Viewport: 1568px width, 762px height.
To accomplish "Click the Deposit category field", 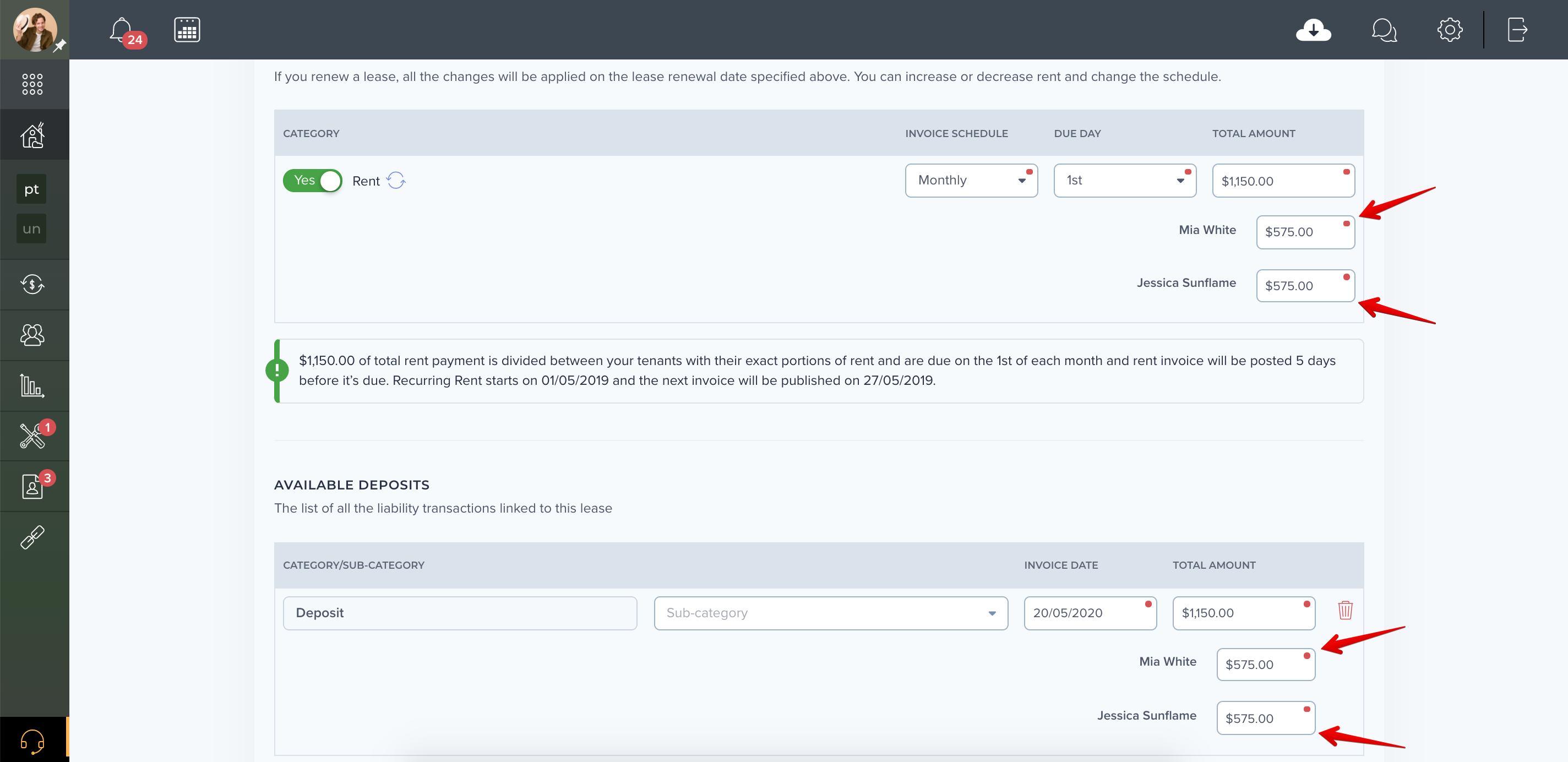I will click(460, 613).
